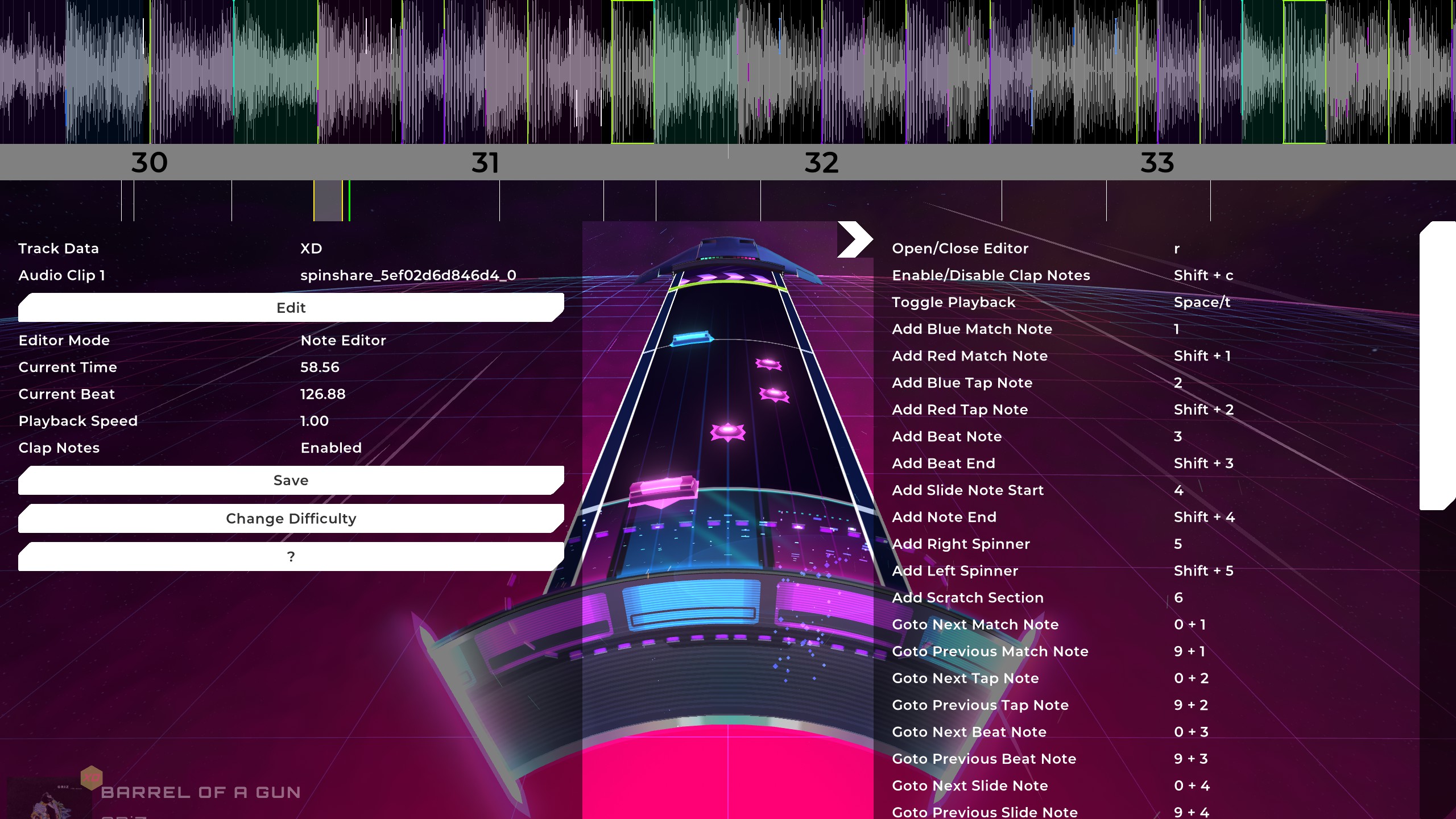This screenshot has height=819, width=1456.
Task: Select the large pink beat bar on the track
Action: click(x=664, y=491)
